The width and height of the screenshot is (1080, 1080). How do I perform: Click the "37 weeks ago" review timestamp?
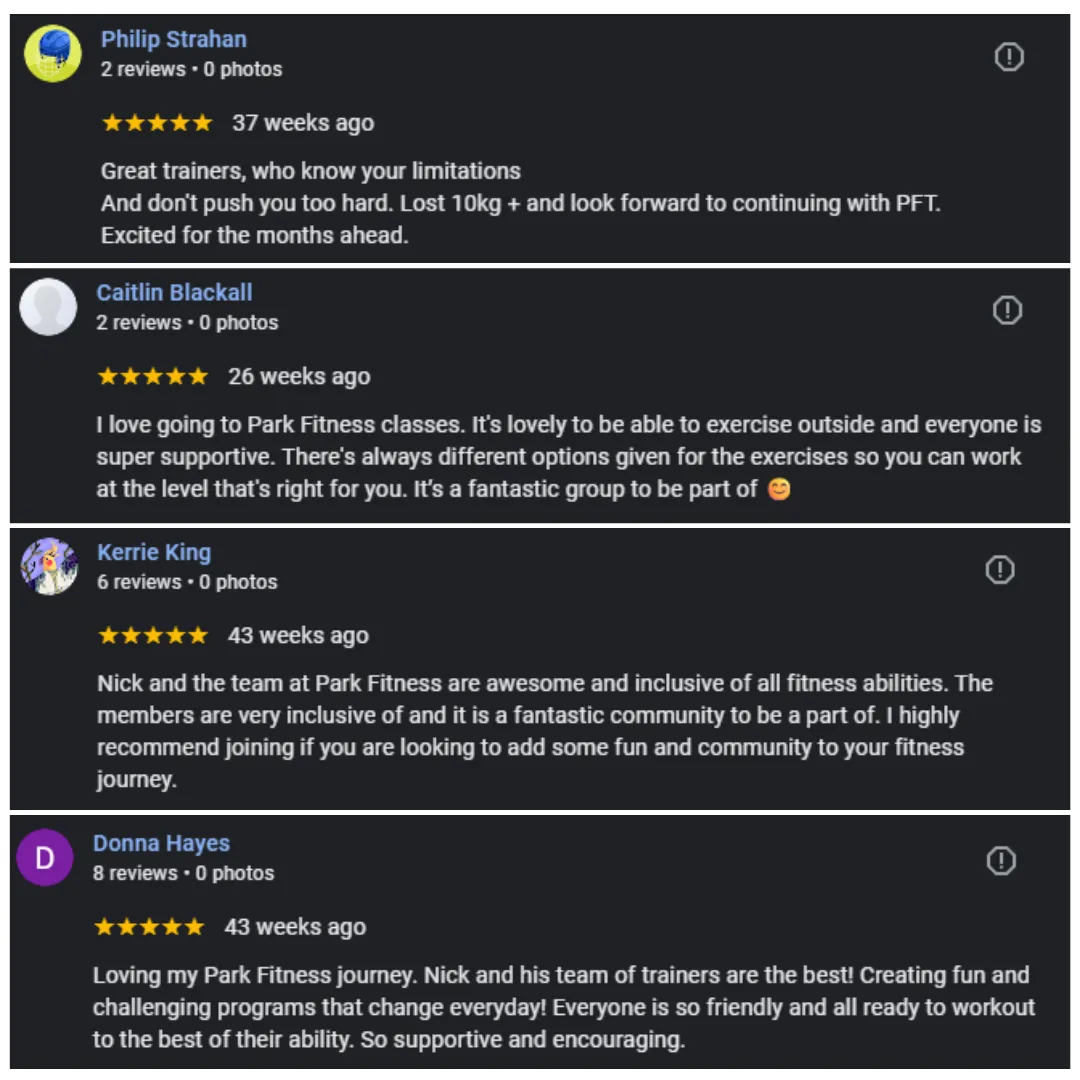(x=303, y=123)
